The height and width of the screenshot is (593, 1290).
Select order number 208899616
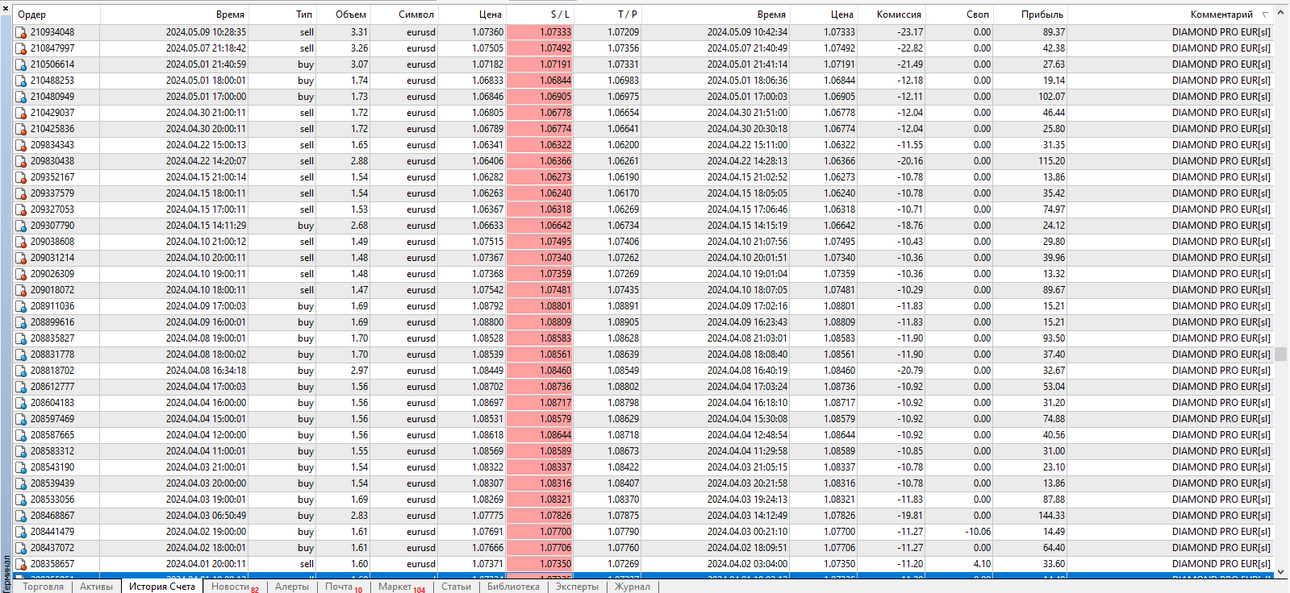(52, 322)
